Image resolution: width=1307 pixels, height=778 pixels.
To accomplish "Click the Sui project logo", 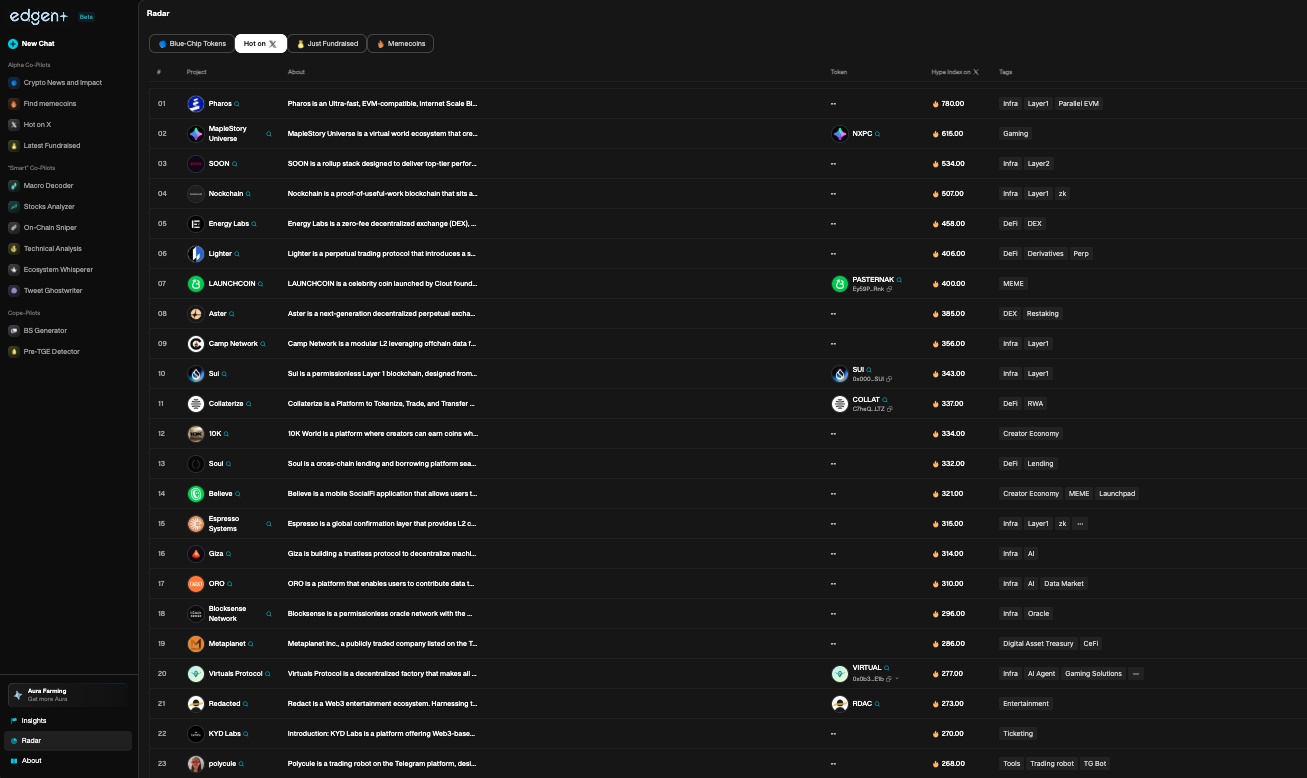I will click(x=196, y=374).
